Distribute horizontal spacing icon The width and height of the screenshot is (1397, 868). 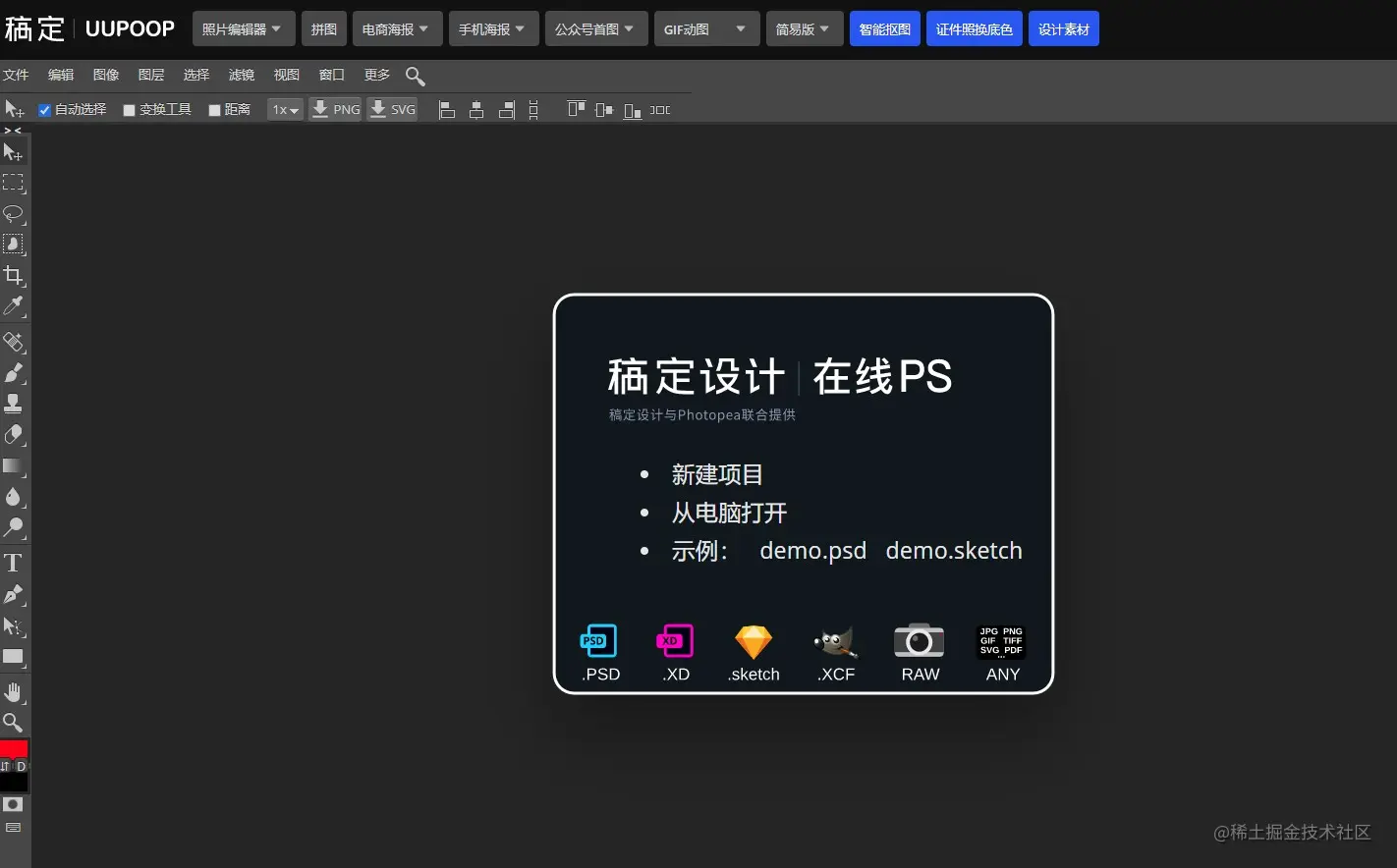(x=661, y=110)
